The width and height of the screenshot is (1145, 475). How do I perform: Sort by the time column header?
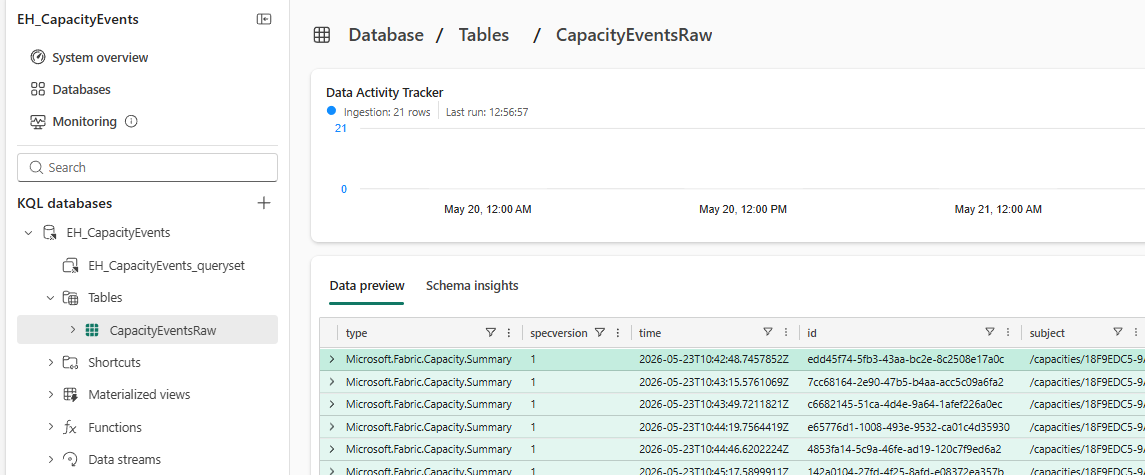coord(650,332)
